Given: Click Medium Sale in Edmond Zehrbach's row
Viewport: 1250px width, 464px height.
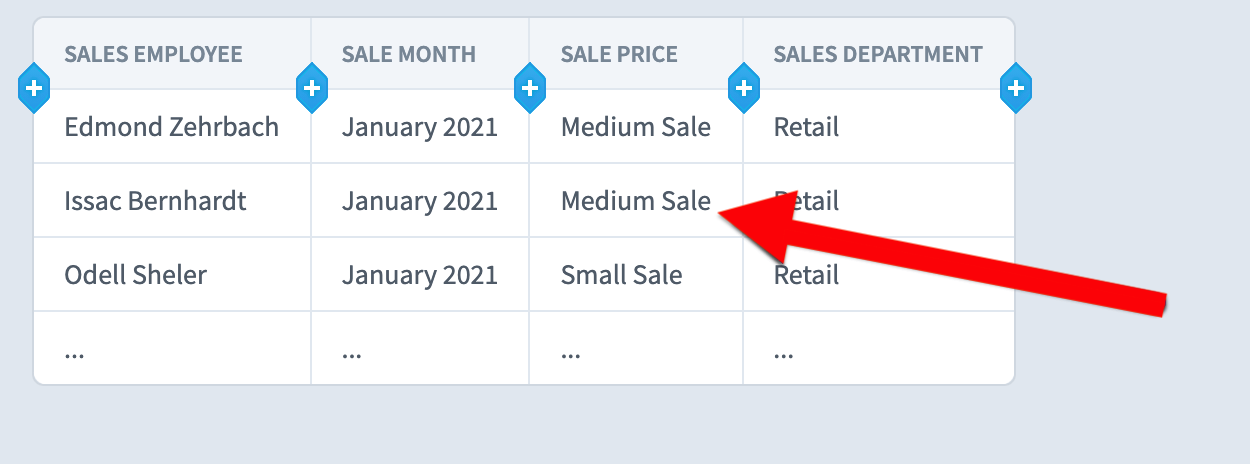Looking at the screenshot, I should coord(636,127).
